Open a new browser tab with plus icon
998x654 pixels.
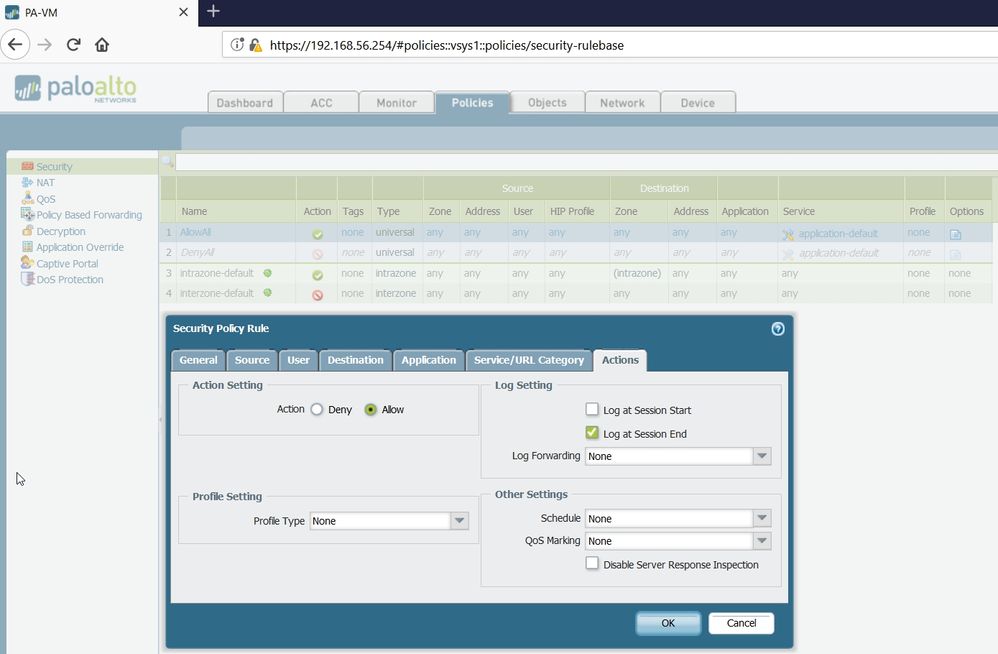213,11
